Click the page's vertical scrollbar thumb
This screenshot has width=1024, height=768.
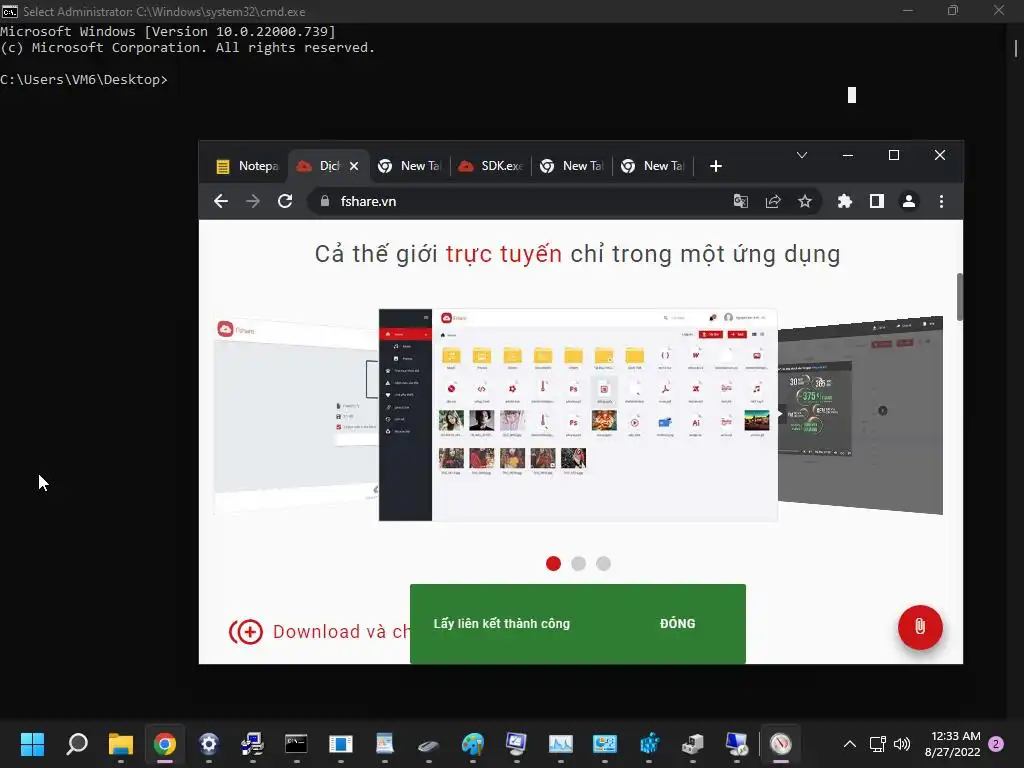959,297
